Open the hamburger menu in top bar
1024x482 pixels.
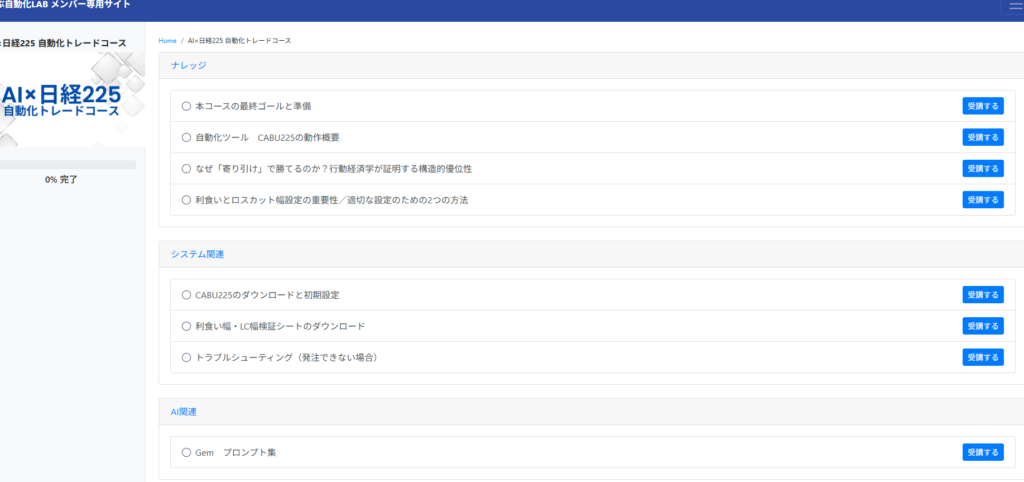click(x=1012, y=6)
